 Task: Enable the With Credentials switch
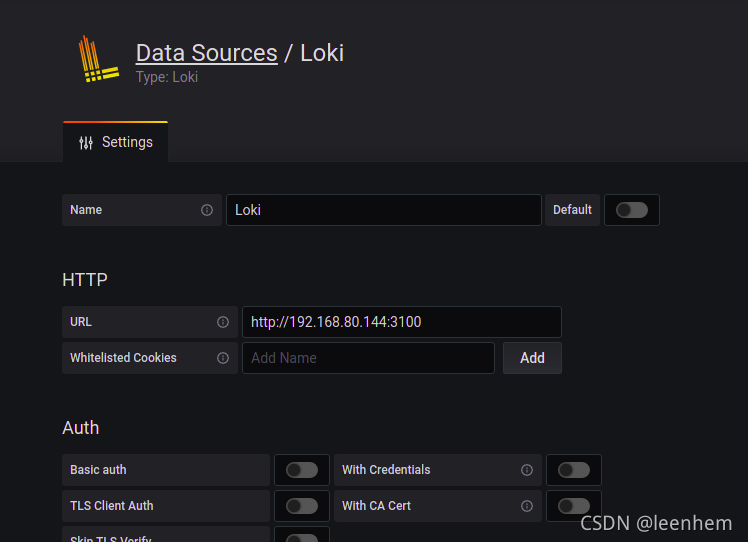(574, 470)
